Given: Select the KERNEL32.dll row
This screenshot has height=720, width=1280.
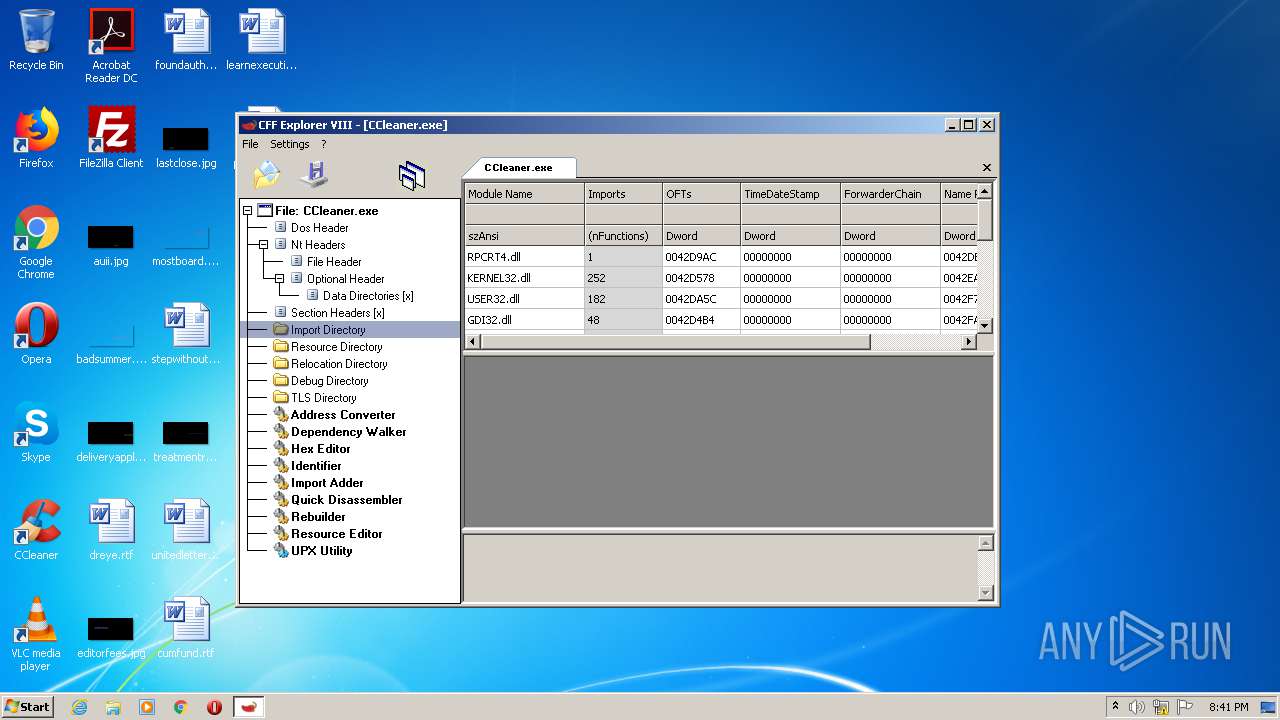Looking at the screenshot, I should pos(720,278).
